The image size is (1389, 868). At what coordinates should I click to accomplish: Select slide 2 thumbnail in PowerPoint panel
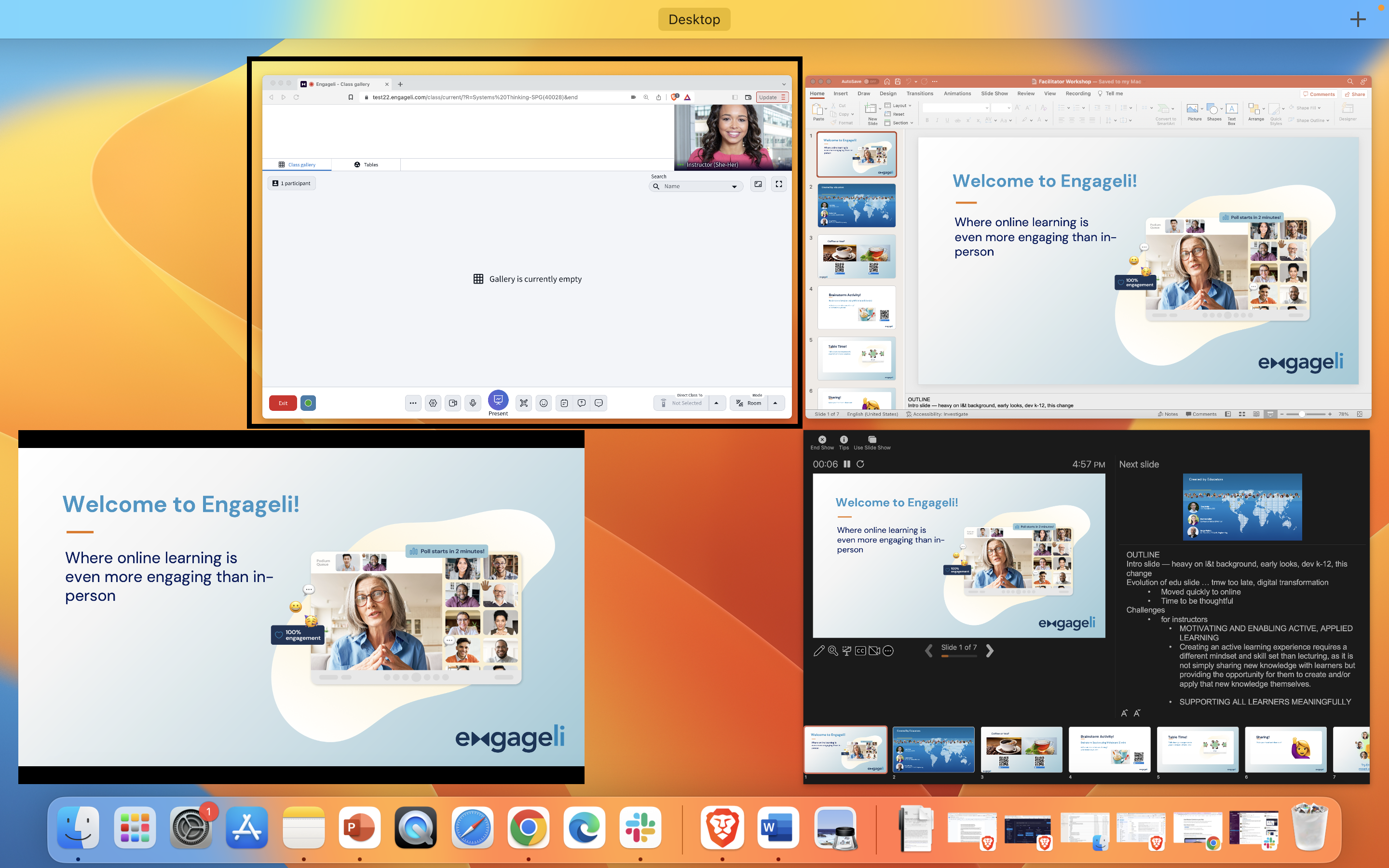point(857,205)
